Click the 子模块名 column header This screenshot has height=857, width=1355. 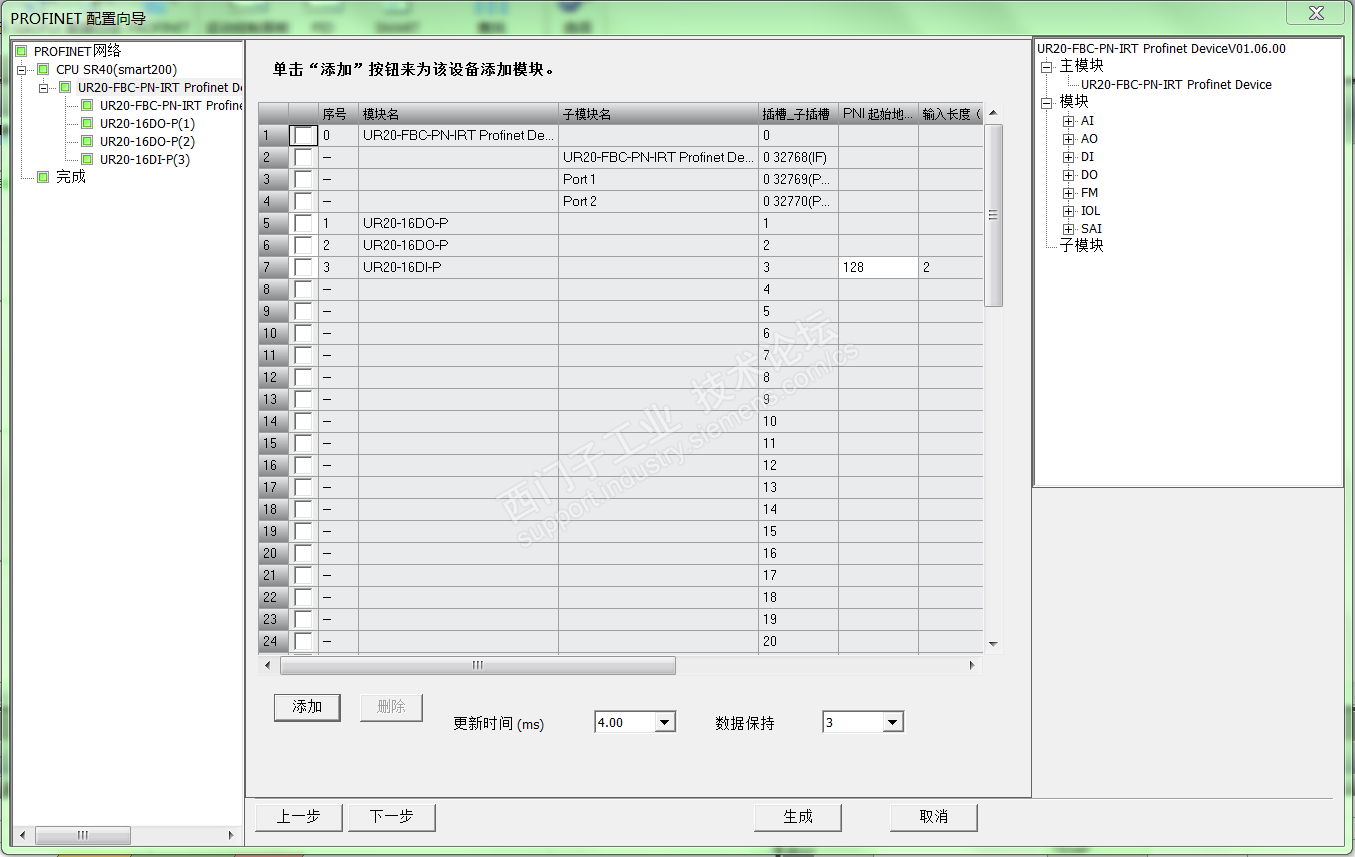(x=658, y=114)
